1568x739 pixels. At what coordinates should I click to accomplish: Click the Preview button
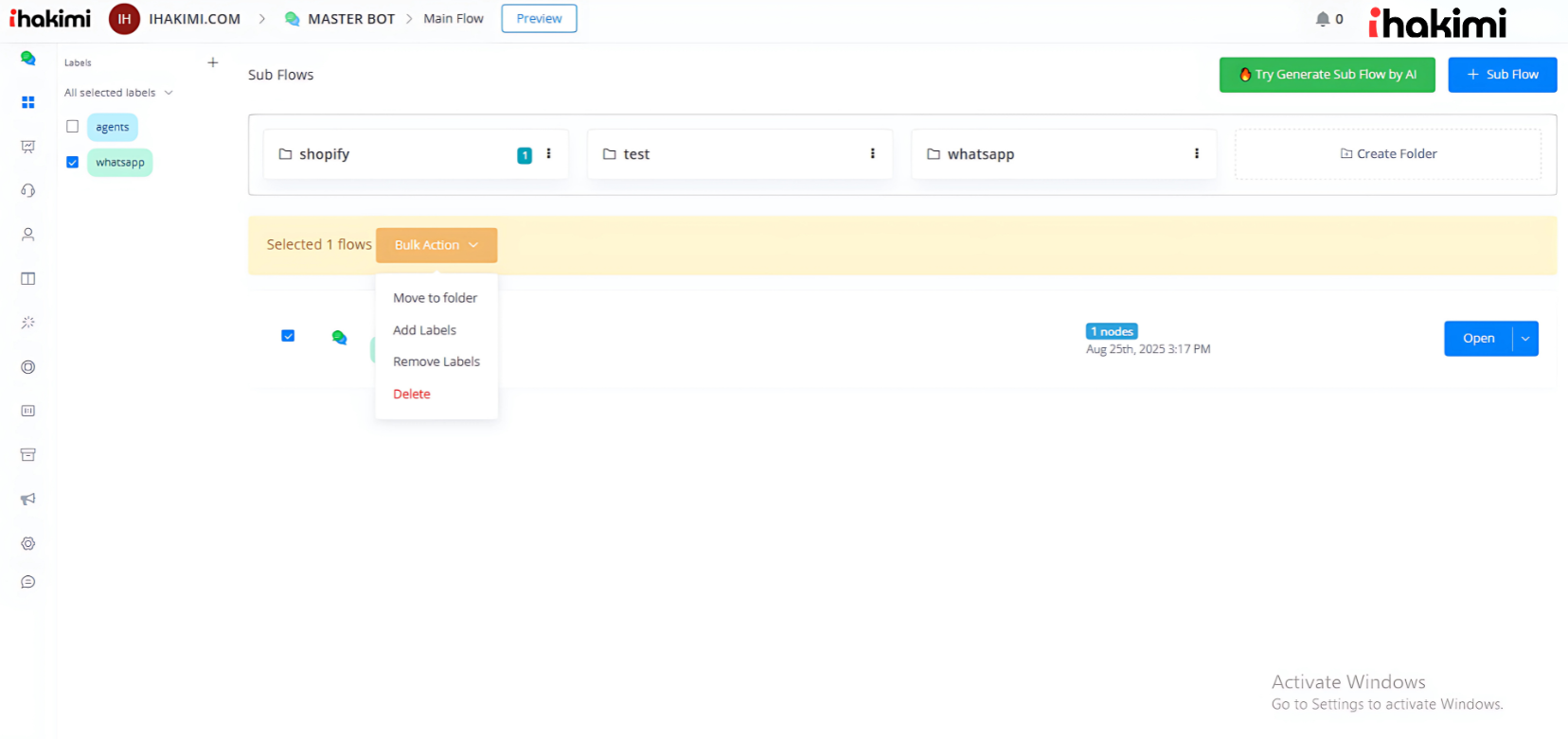click(539, 19)
